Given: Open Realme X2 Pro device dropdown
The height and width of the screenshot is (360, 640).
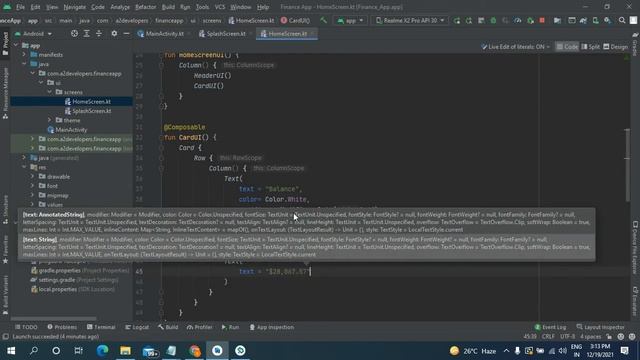Looking at the screenshot, I should [409, 20].
